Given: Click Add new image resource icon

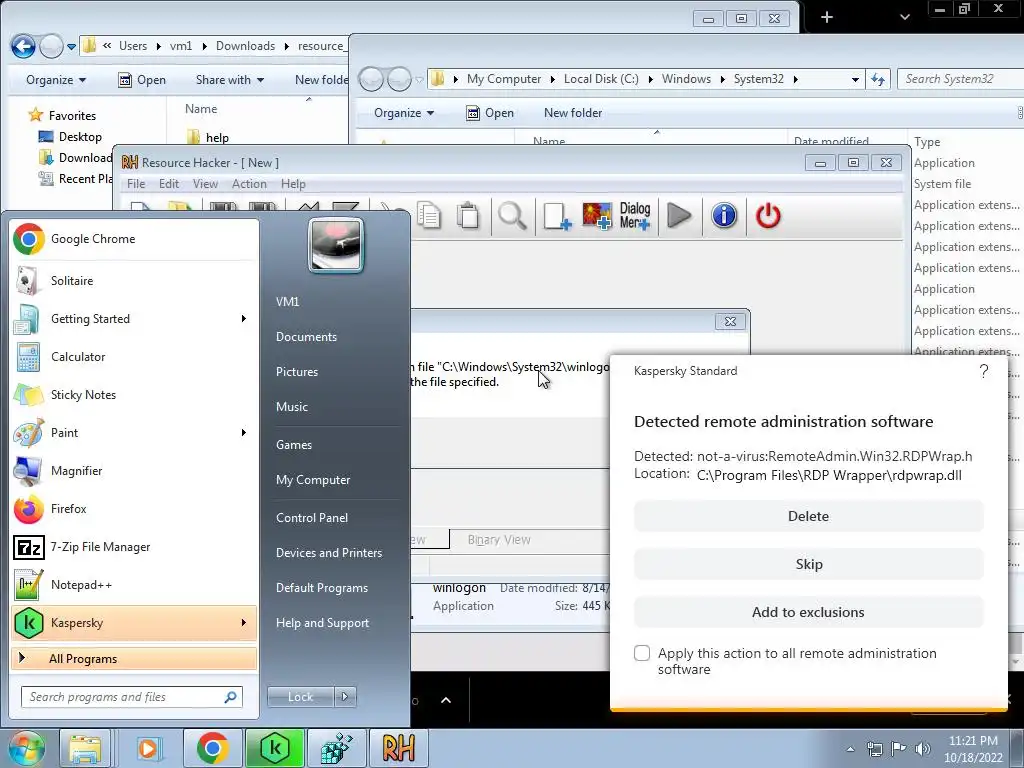Looking at the screenshot, I should tap(597, 216).
